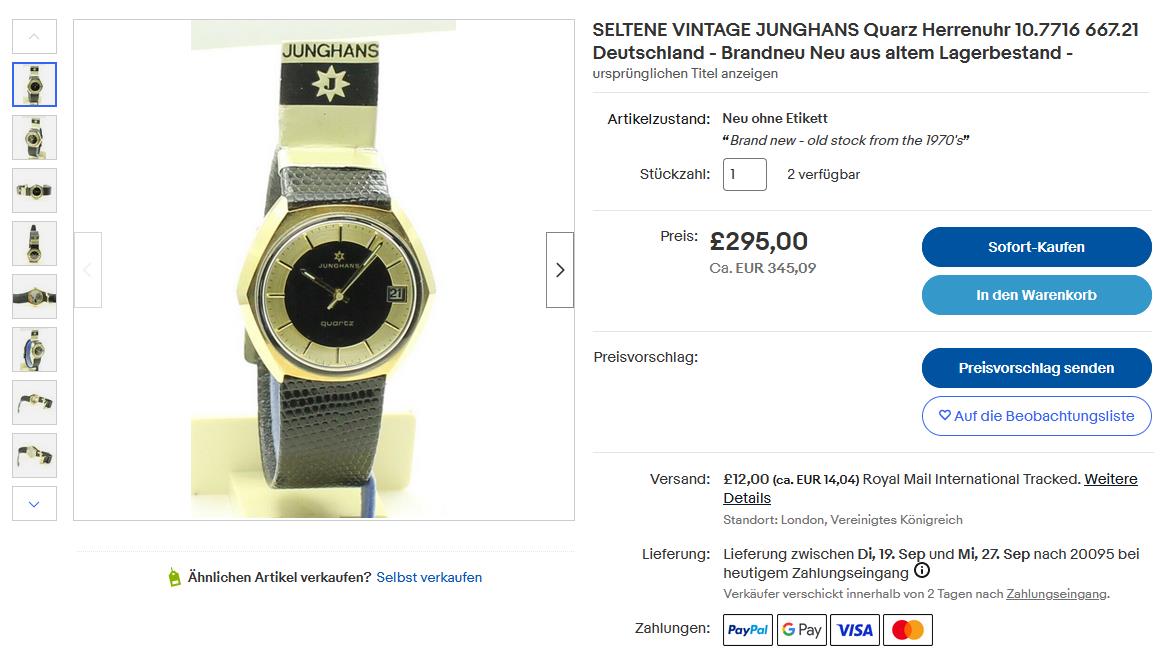1169x662 pixels.
Task: Click the delivery info circle icon
Action: 922,572
